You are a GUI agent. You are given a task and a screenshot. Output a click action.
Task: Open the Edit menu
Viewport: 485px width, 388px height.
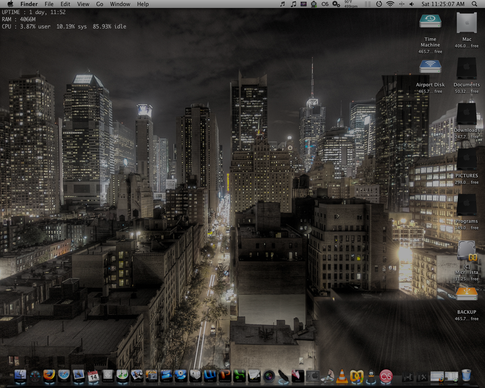click(65, 4)
